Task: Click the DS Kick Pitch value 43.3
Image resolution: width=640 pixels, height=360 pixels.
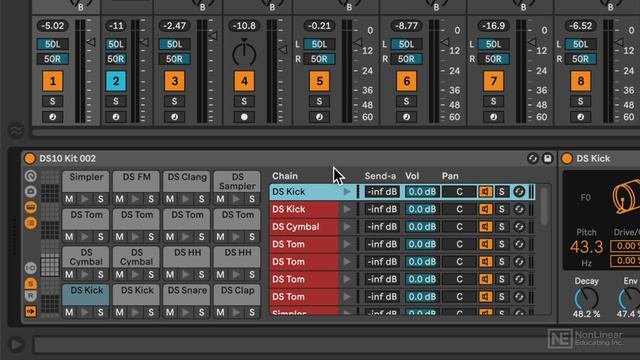Action: click(x=587, y=247)
